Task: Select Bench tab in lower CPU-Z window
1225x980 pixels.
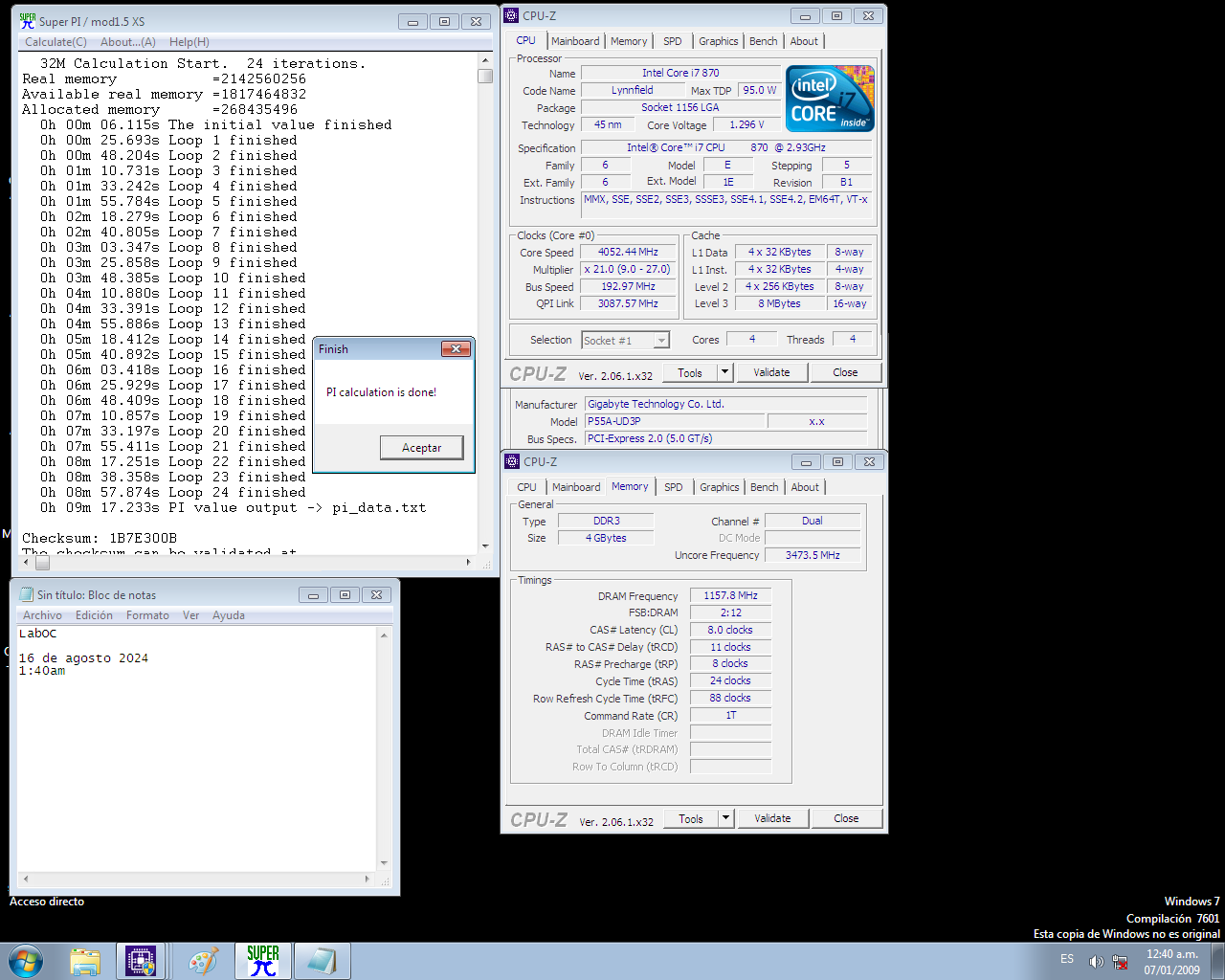Action: (765, 487)
